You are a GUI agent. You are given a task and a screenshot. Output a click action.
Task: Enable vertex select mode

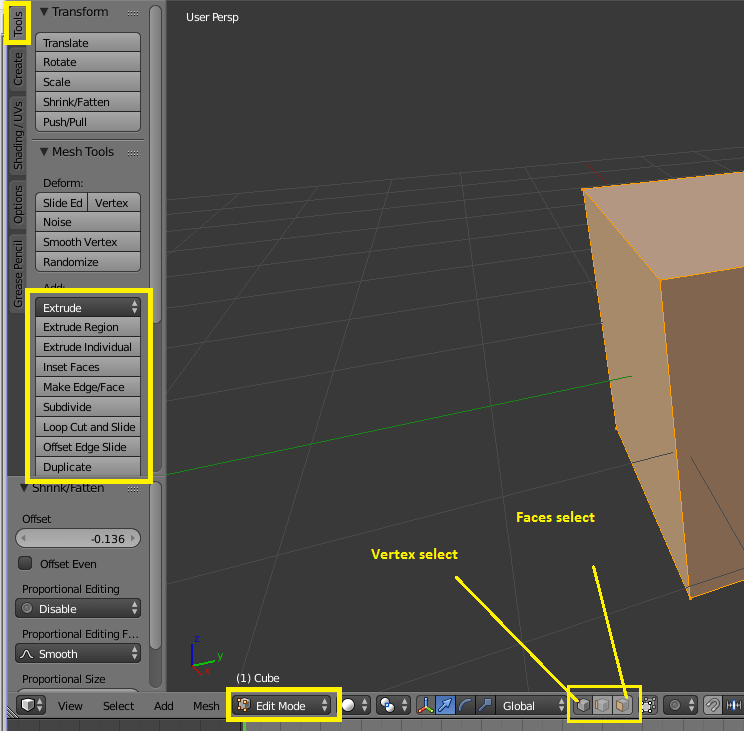(583, 705)
